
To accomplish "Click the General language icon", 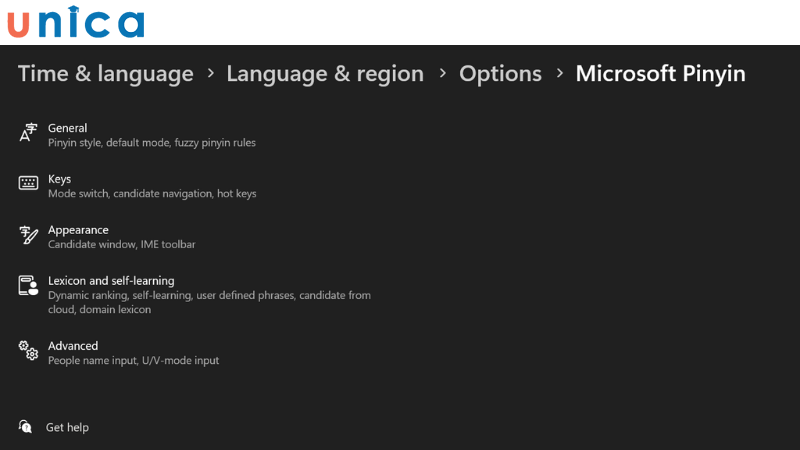I will click(28, 134).
